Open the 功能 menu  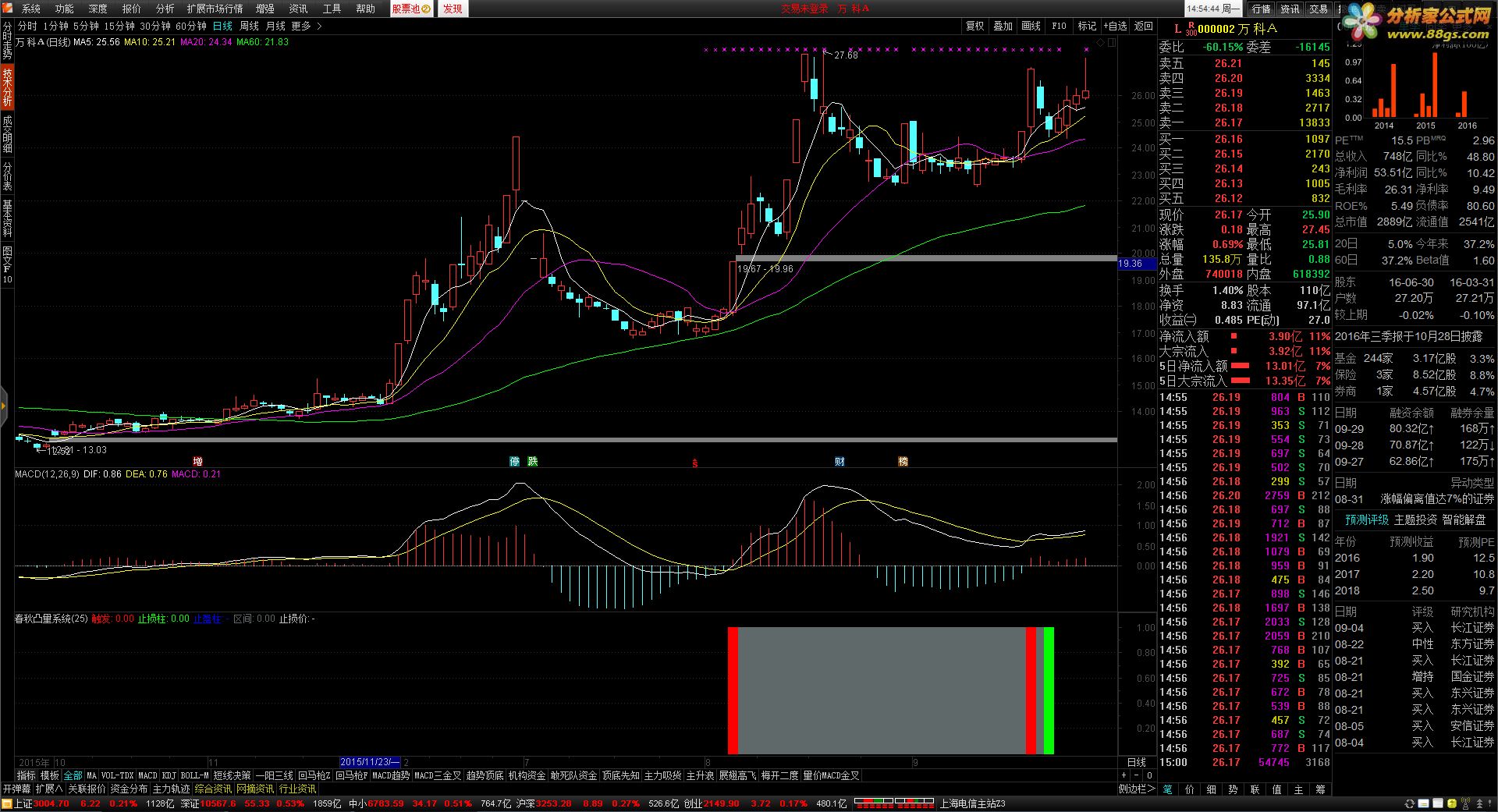coord(64,9)
